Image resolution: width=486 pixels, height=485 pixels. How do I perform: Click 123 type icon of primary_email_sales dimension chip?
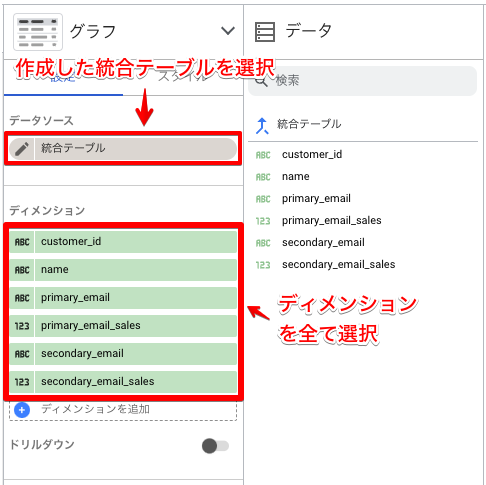(22, 326)
